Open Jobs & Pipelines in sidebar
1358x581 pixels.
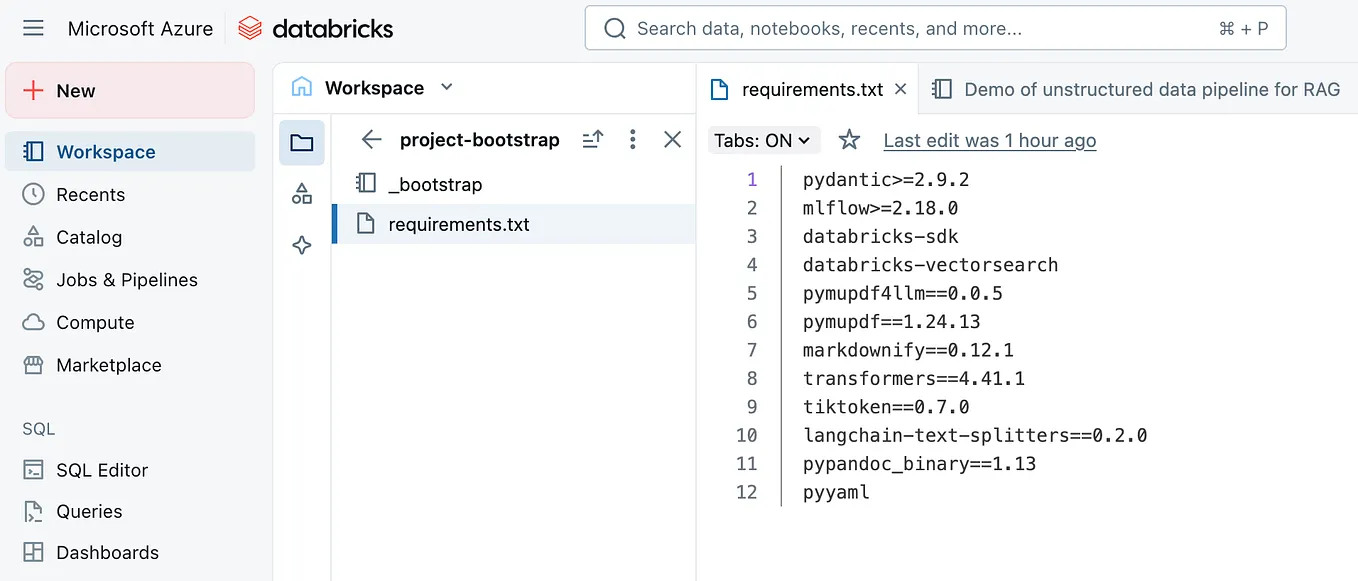click(127, 280)
